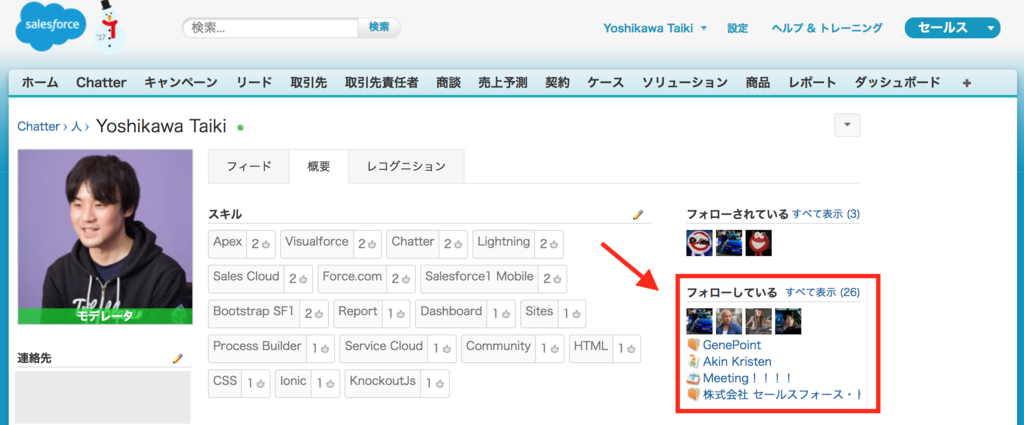Endorse Salesforce1 Mobile skill thumbs-up
Viewport: 1024px width, 425px height.
tap(556, 279)
